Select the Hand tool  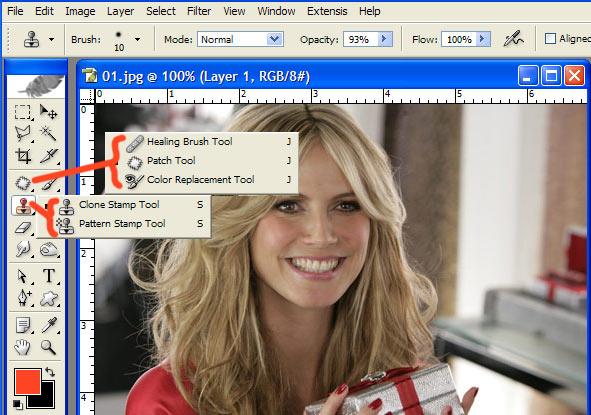point(23,347)
